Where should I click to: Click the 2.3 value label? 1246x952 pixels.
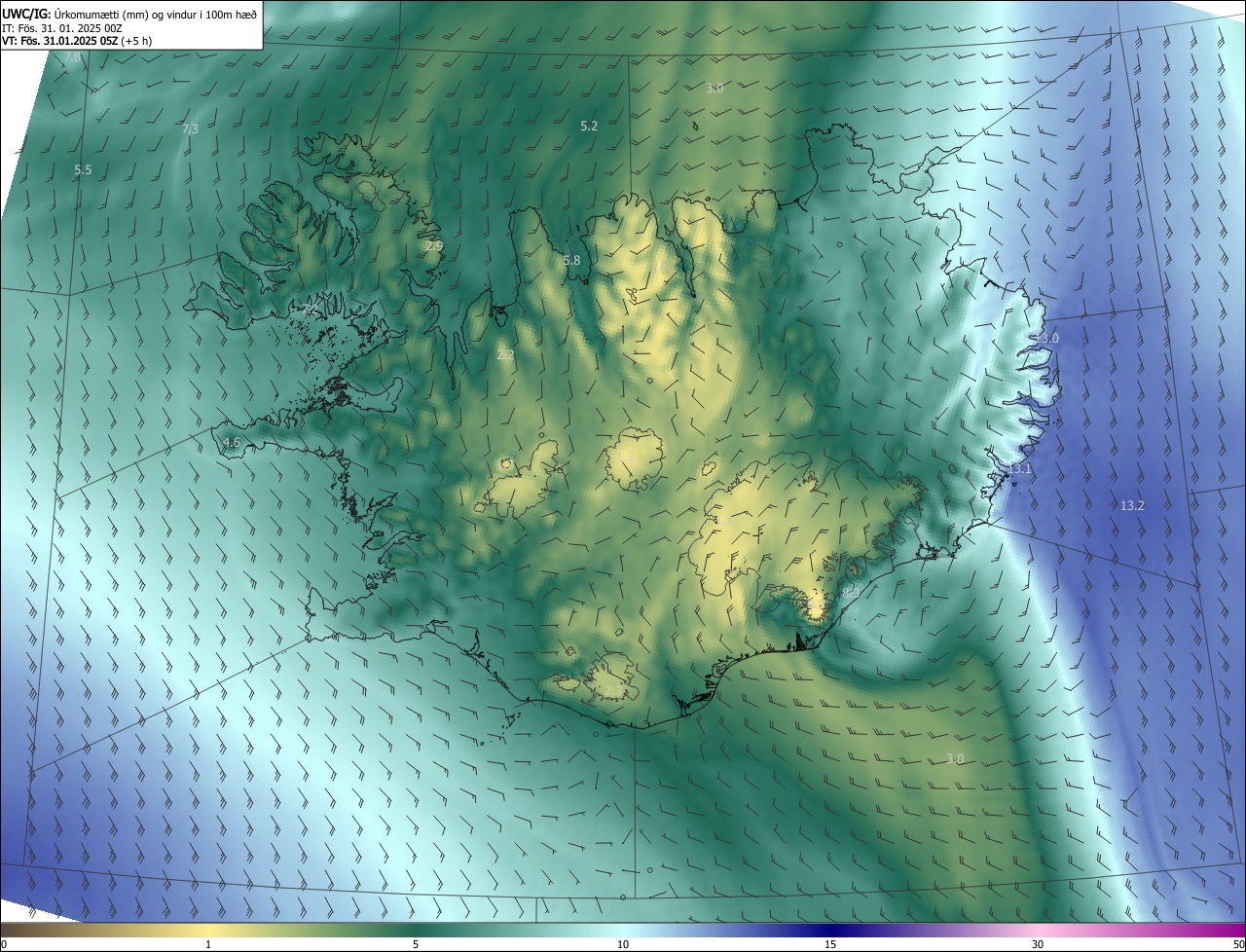tap(611, 690)
